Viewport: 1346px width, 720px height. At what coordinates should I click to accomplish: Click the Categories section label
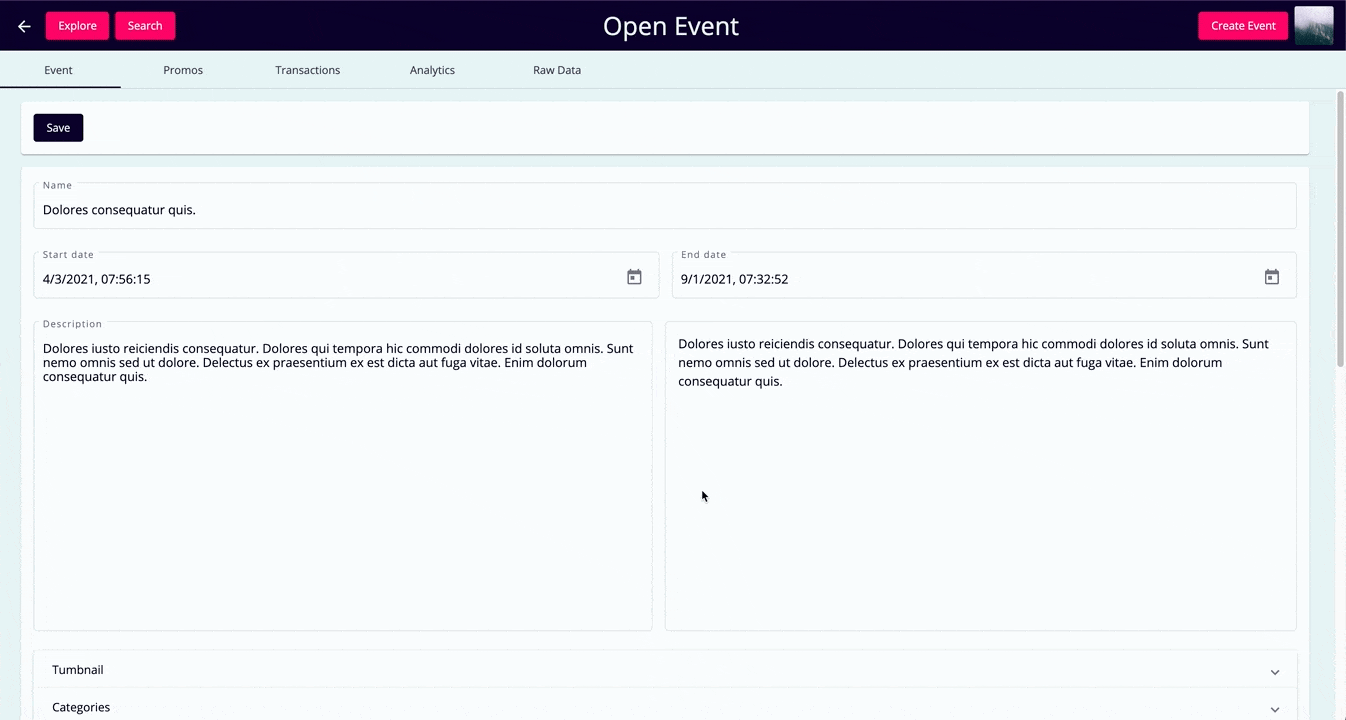81,707
